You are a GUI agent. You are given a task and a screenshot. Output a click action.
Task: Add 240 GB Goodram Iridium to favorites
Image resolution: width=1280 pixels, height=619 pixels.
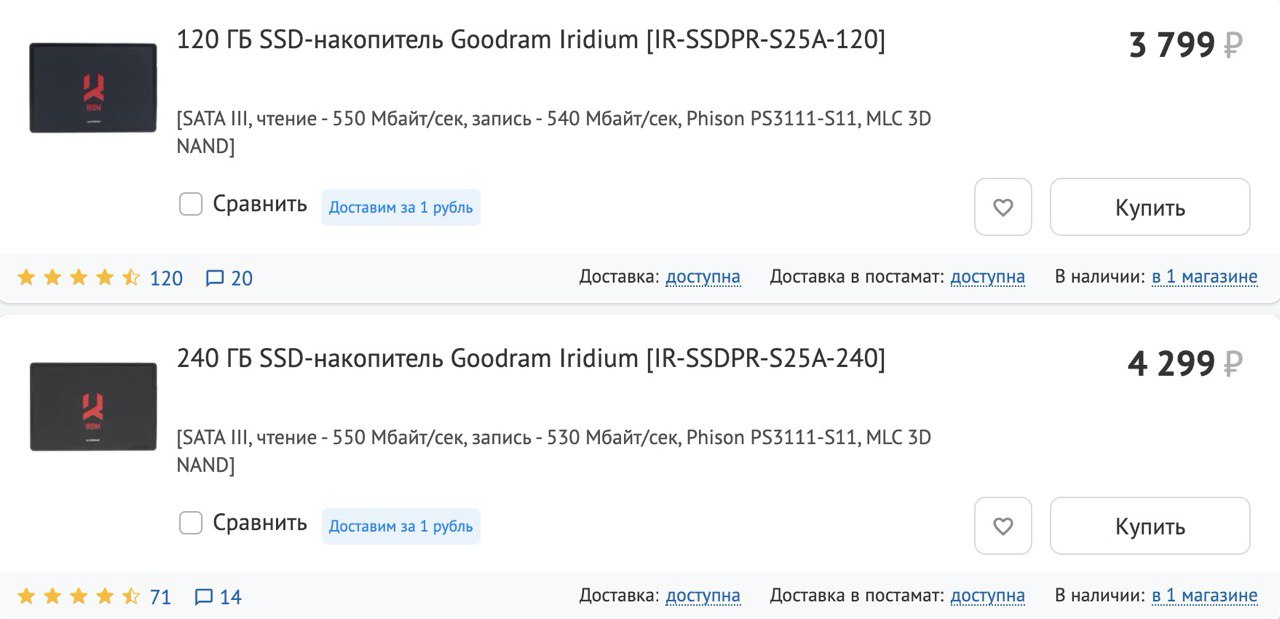point(1002,526)
